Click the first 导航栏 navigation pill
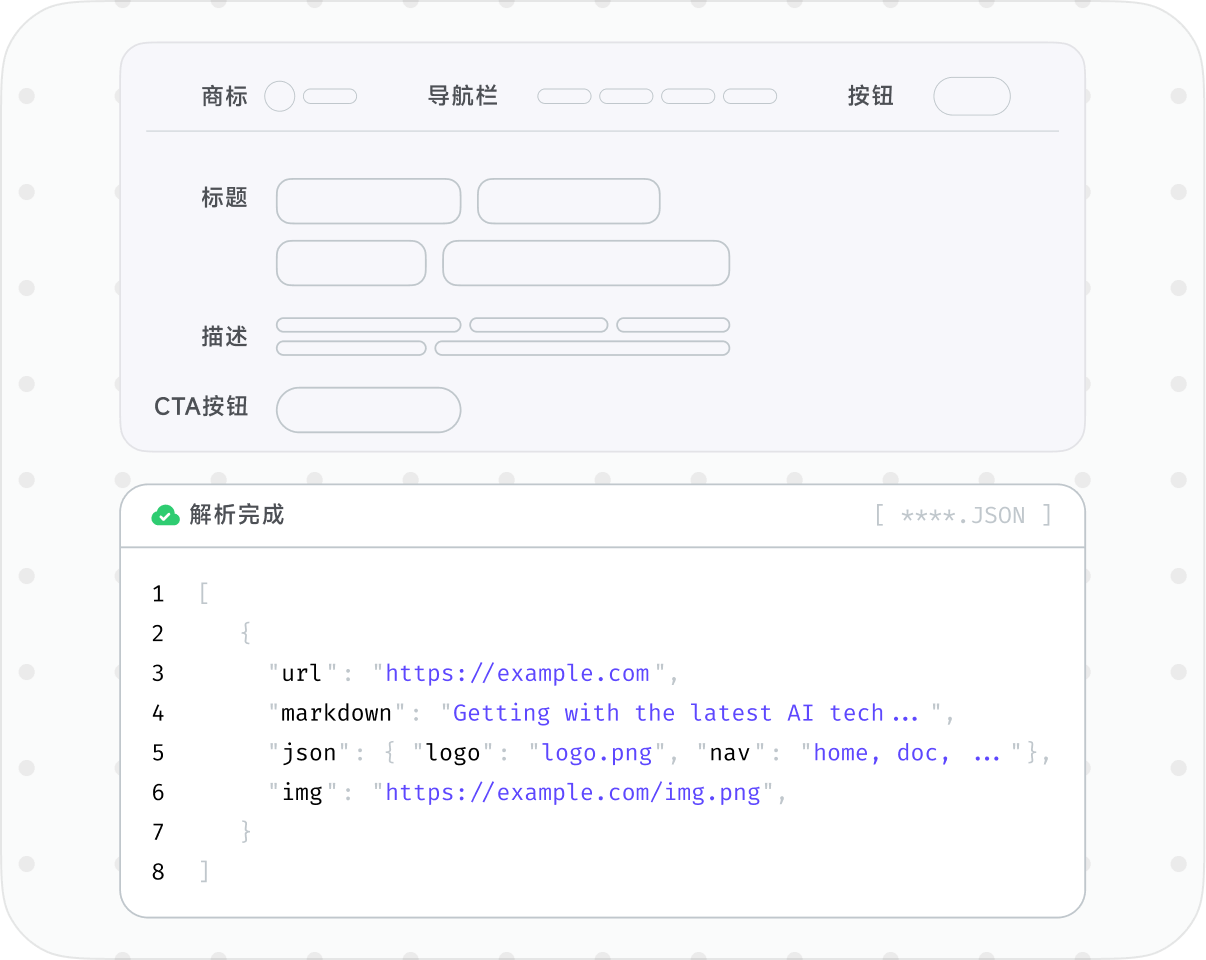The height and width of the screenshot is (960, 1206). (x=564, y=96)
